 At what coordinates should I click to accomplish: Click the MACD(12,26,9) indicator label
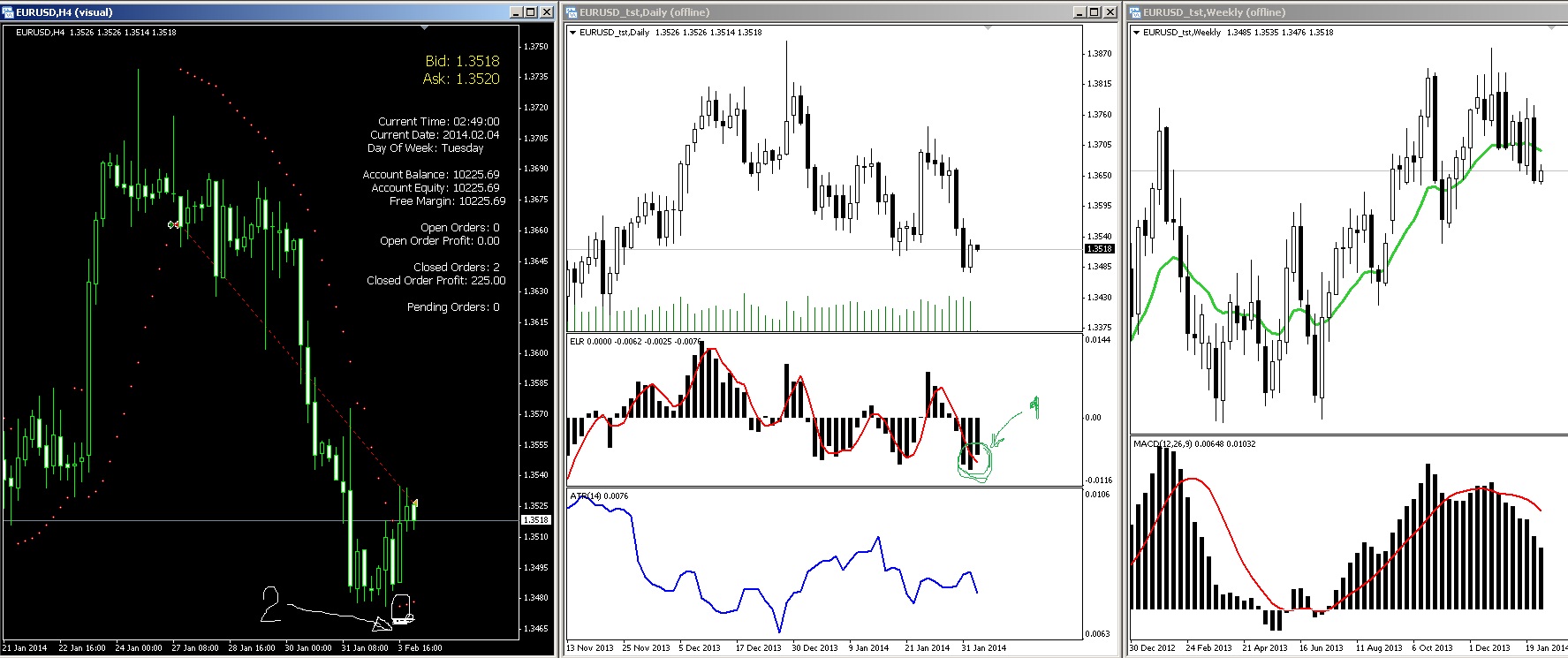[x=1196, y=443]
